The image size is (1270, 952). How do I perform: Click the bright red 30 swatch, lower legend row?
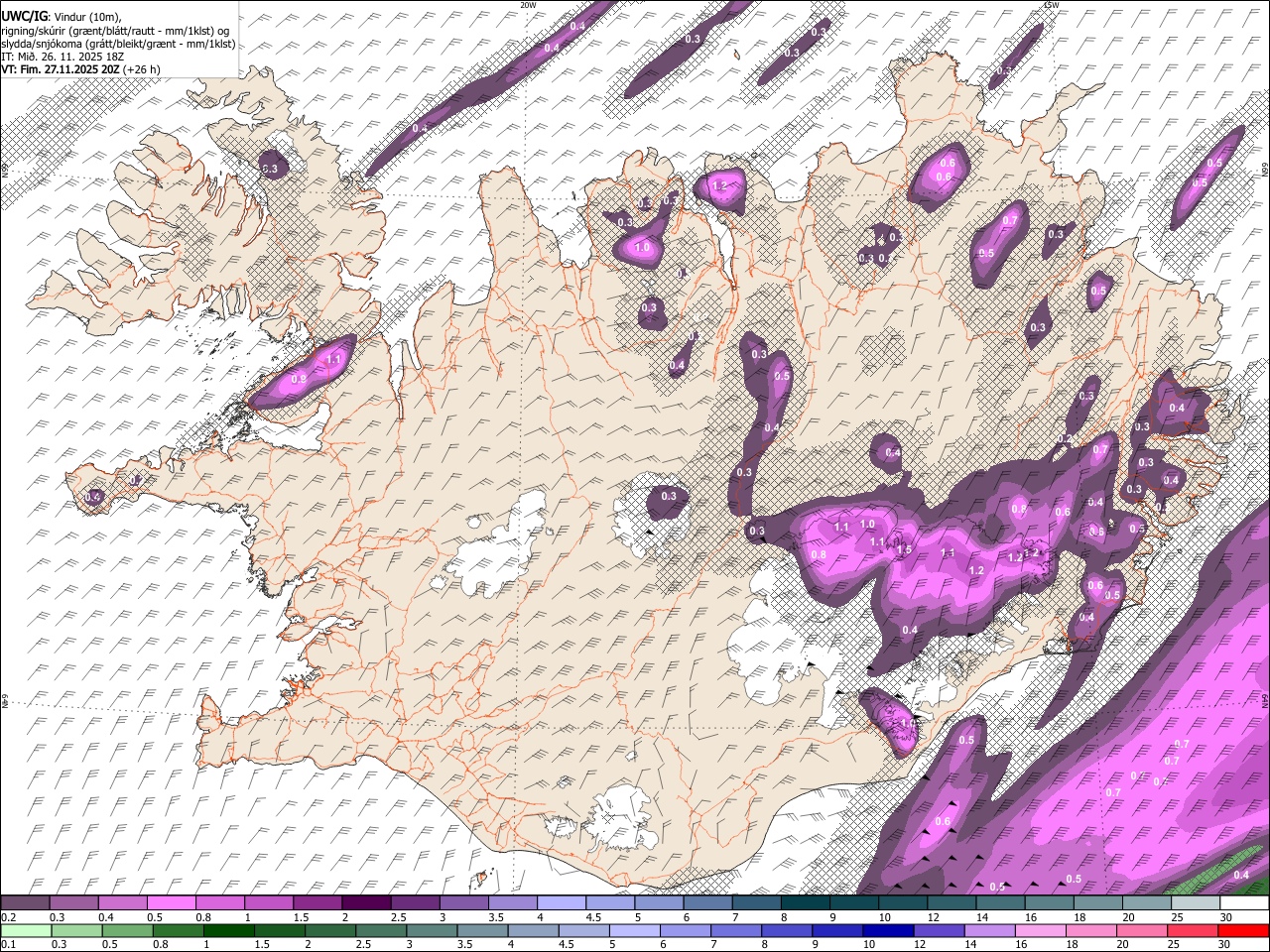1243,931
